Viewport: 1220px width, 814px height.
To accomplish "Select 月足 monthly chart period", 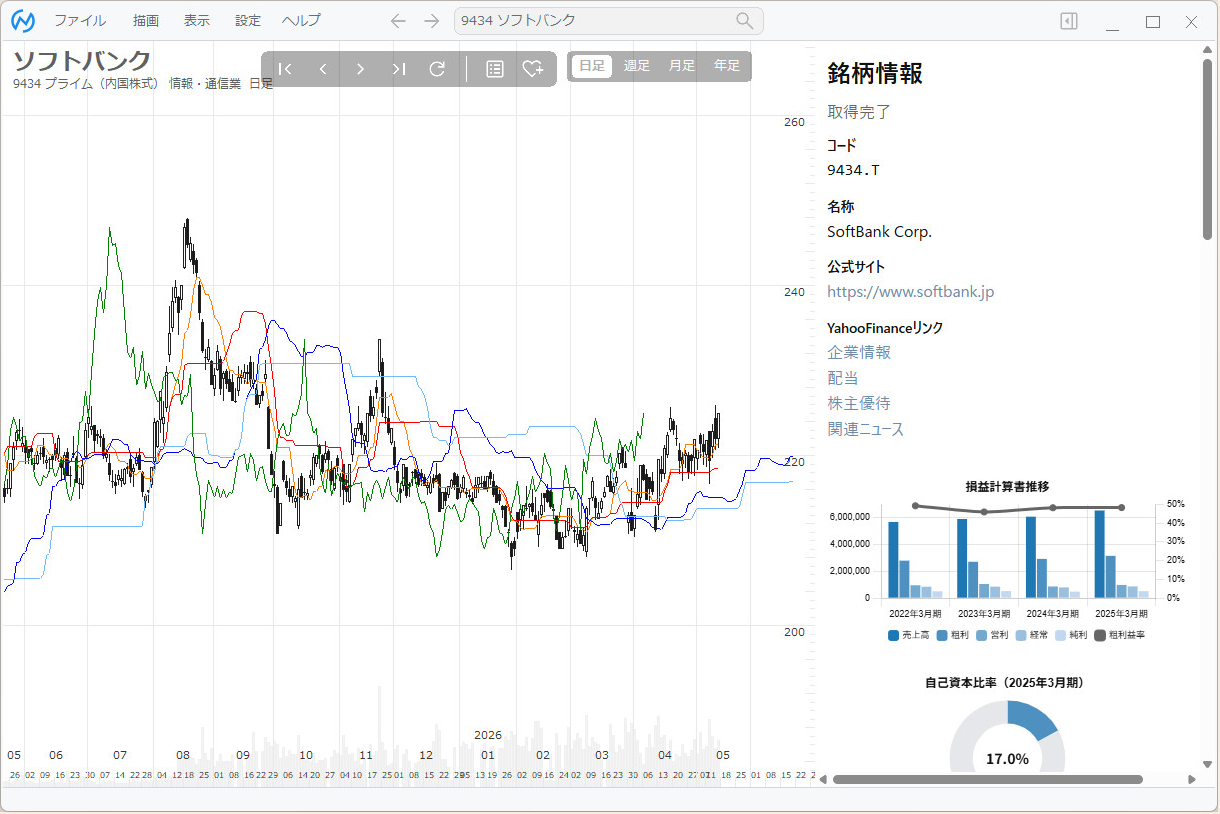I will (x=682, y=66).
